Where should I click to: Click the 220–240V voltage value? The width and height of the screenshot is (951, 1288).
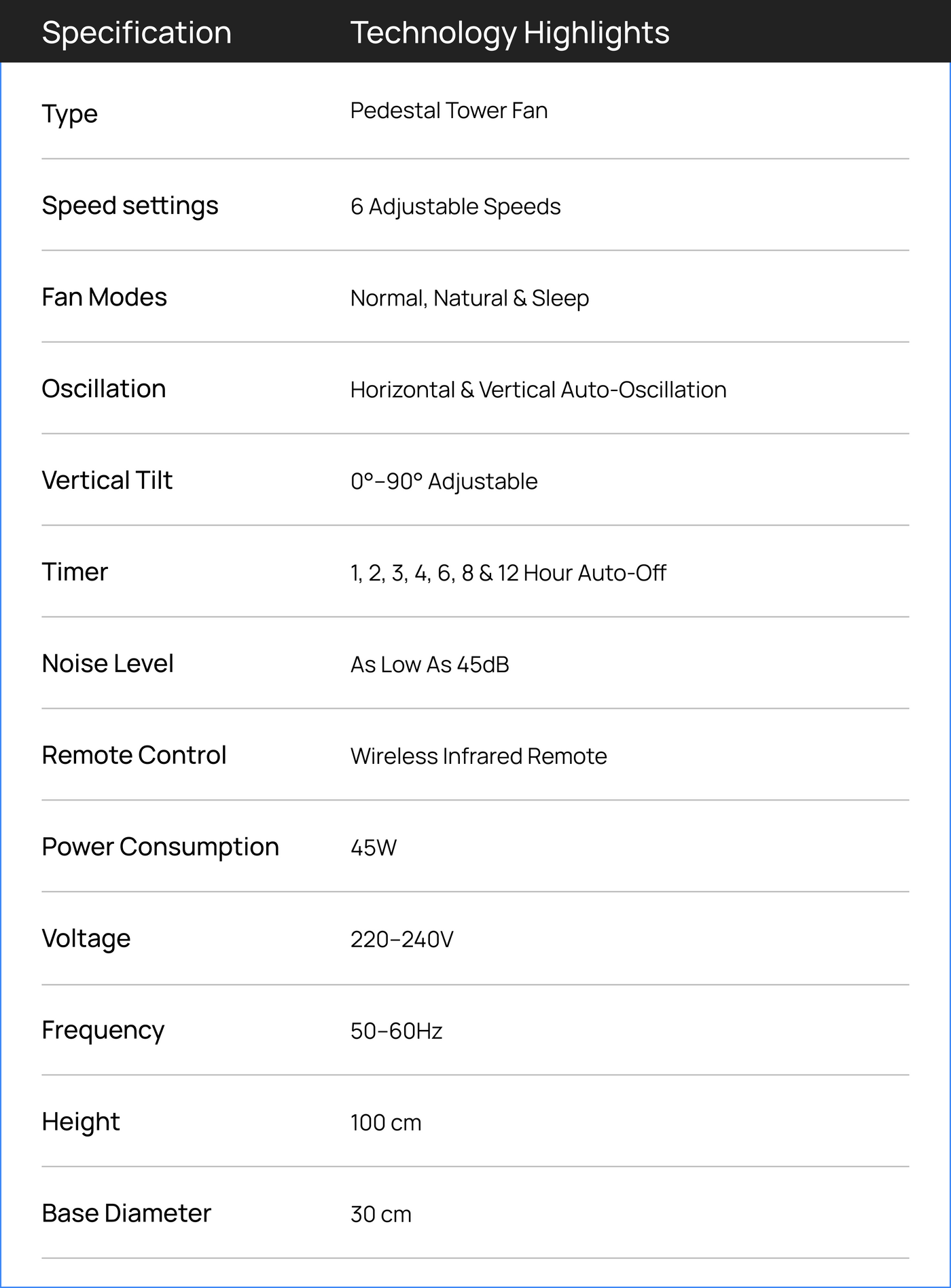coord(401,940)
